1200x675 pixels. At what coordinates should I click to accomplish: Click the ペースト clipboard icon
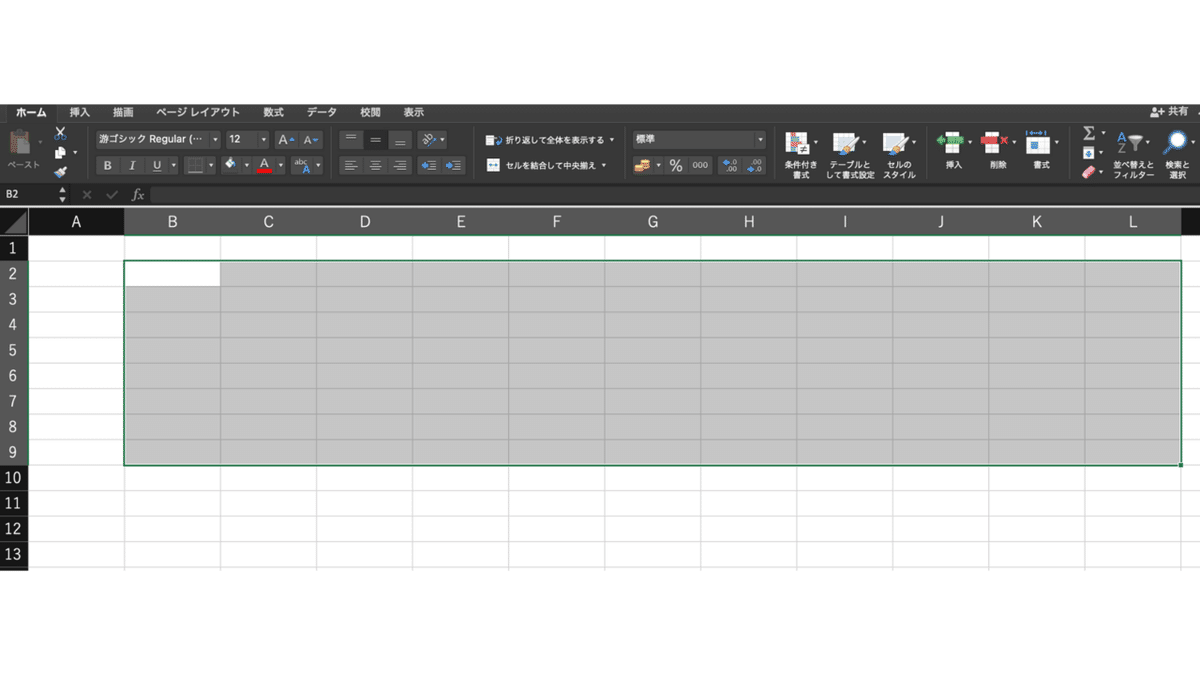coord(22,143)
